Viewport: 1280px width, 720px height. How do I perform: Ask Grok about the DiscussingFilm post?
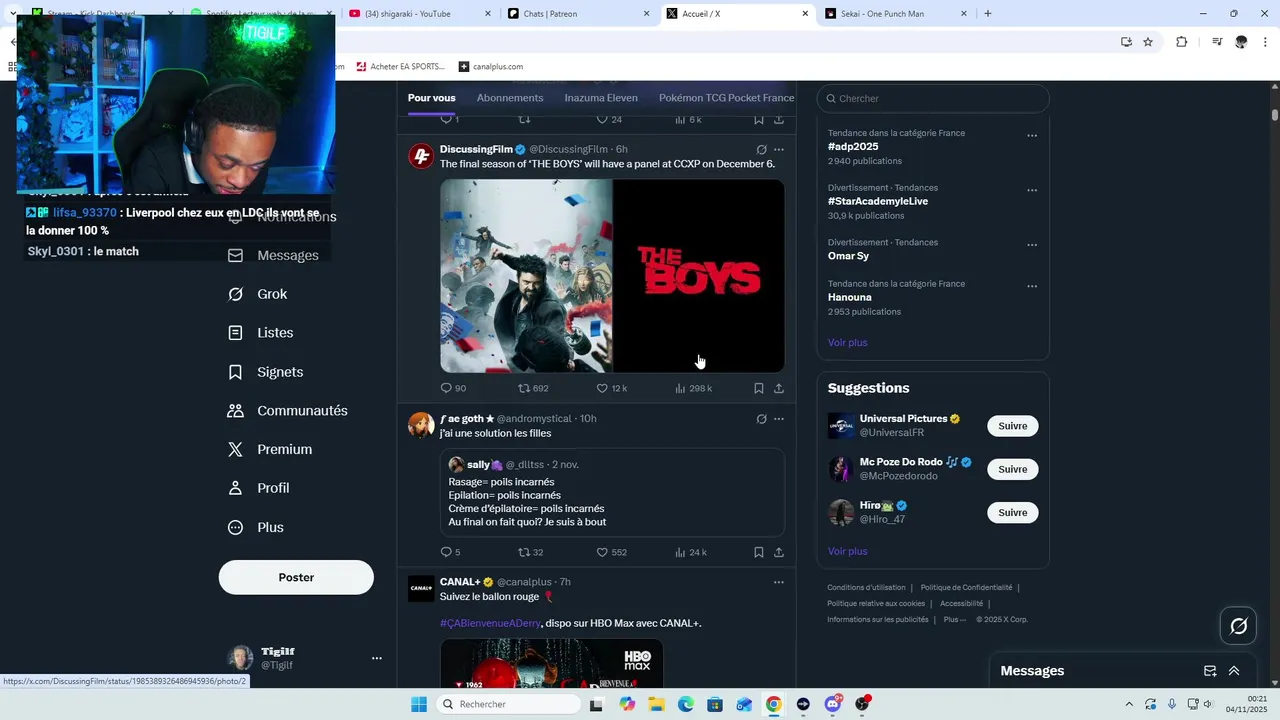point(761,150)
